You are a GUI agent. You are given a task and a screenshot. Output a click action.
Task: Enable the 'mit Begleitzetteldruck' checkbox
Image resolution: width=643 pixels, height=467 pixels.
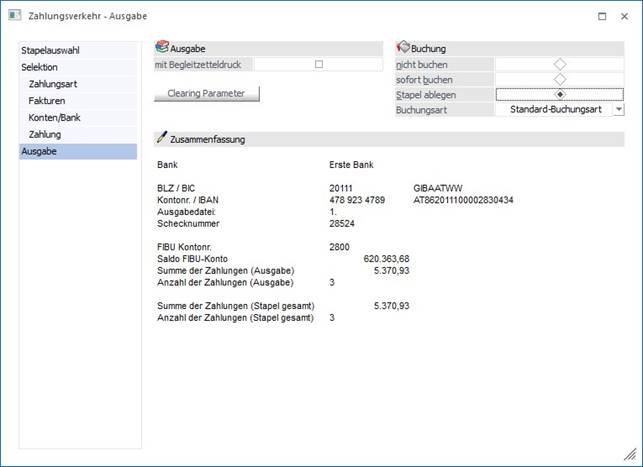[x=319, y=64]
